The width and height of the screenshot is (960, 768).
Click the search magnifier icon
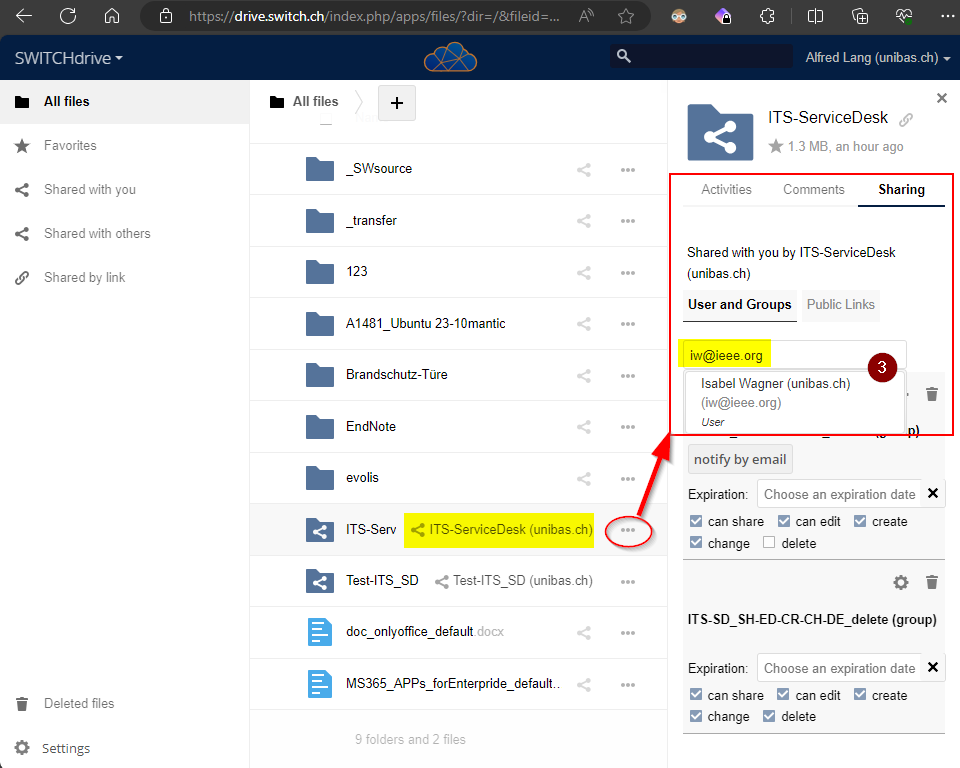coord(623,56)
